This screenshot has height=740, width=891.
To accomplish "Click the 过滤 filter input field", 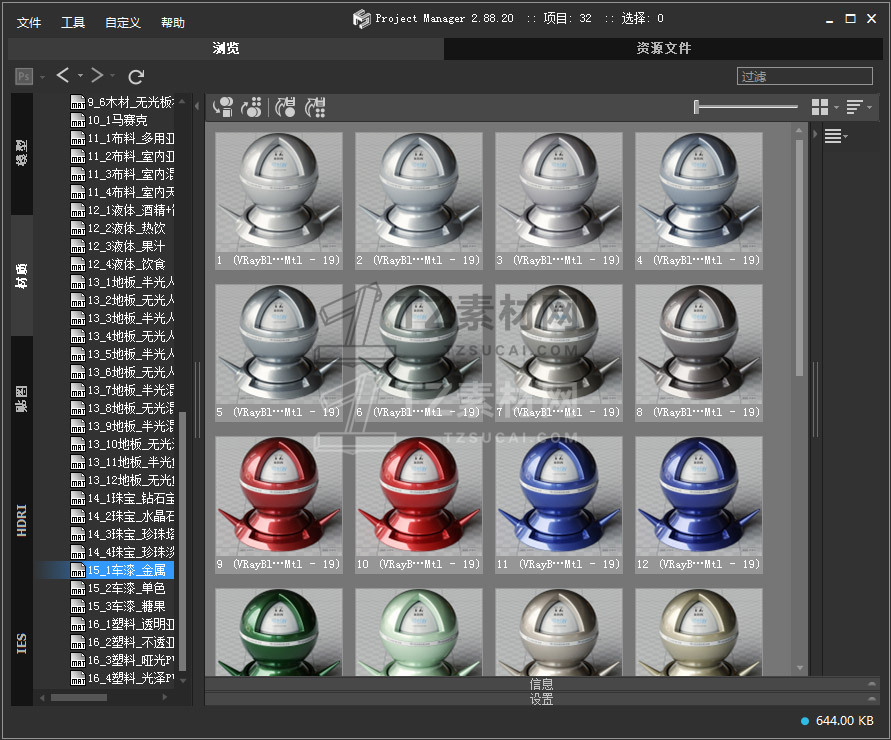I will tap(805, 76).
